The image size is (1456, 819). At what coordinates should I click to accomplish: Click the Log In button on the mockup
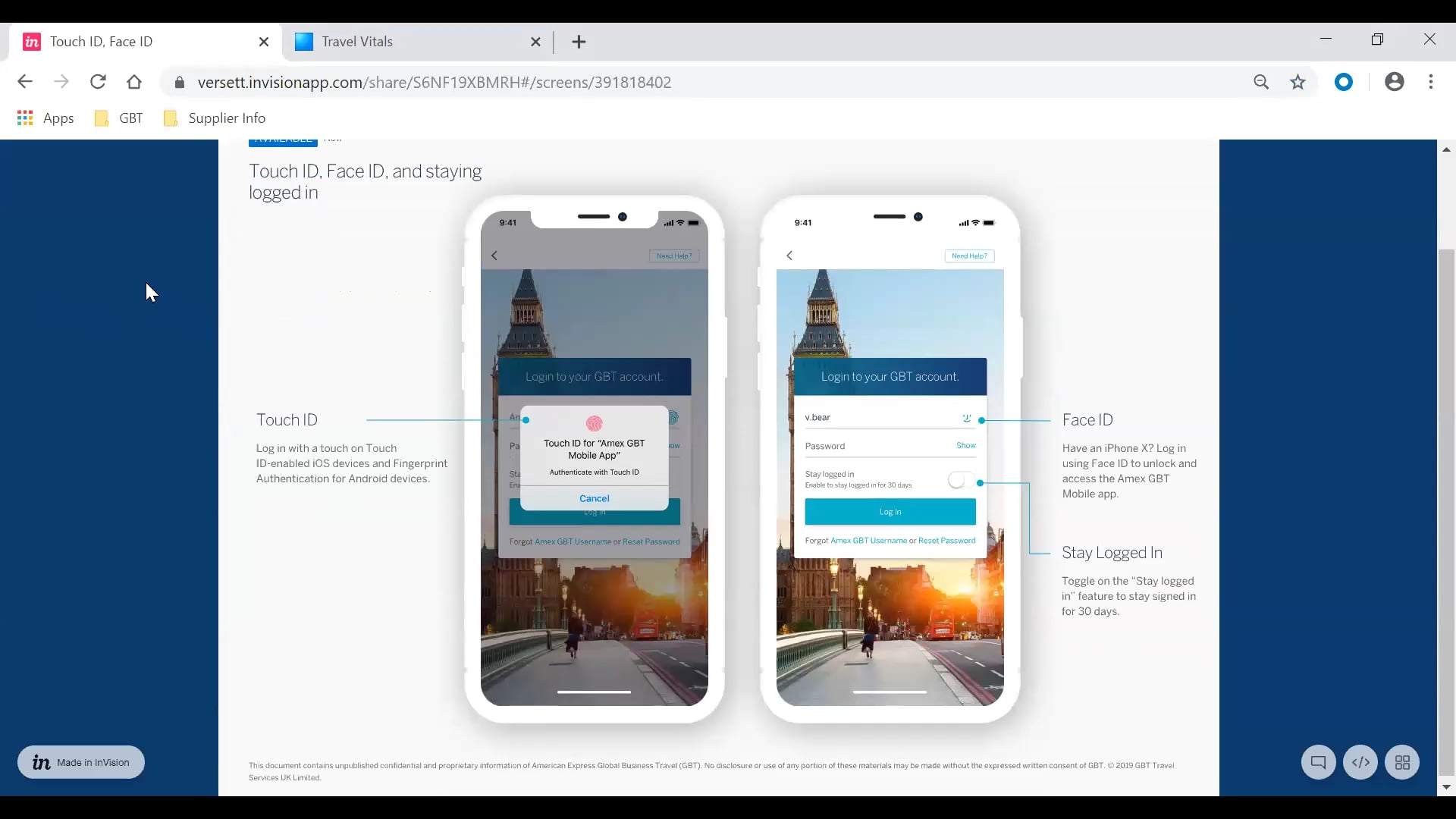(x=890, y=512)
